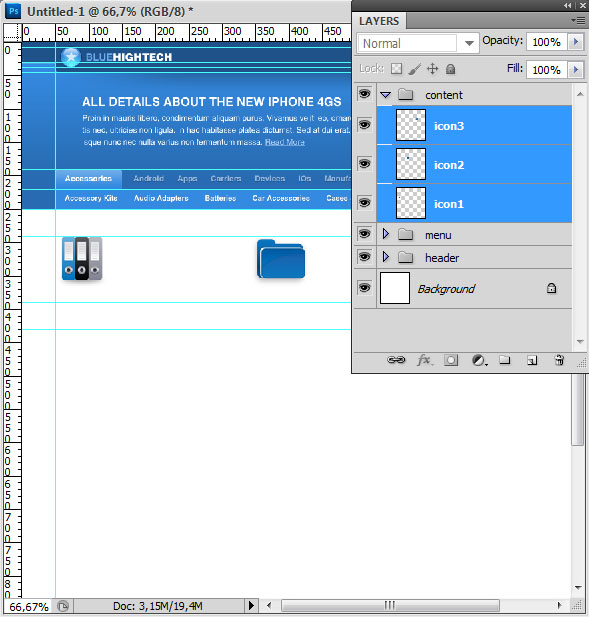Lock transparent pixels
This screenshot has width=589, height=617.
396,69
